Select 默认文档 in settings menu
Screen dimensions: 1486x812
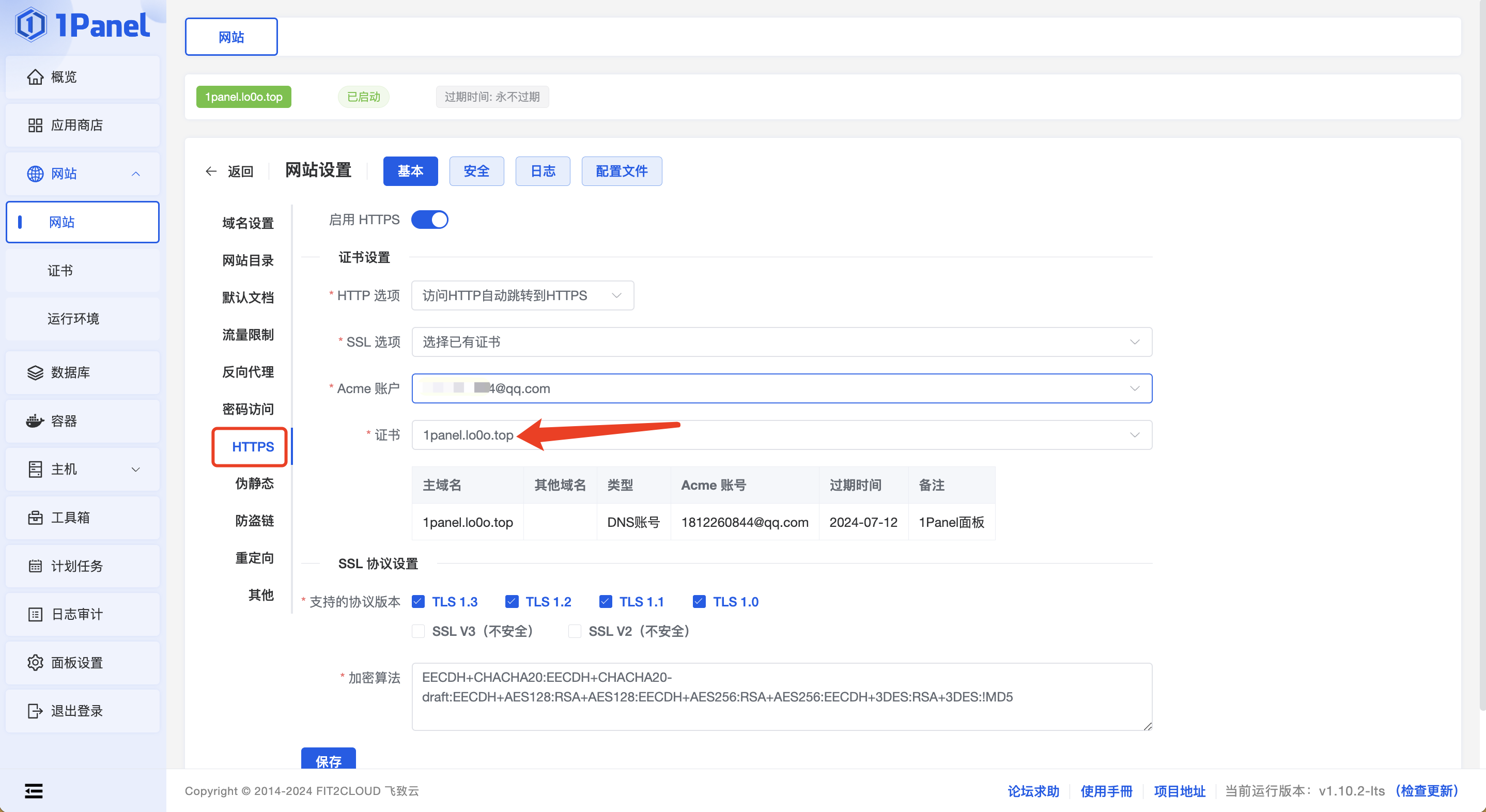tap(248, 298)
